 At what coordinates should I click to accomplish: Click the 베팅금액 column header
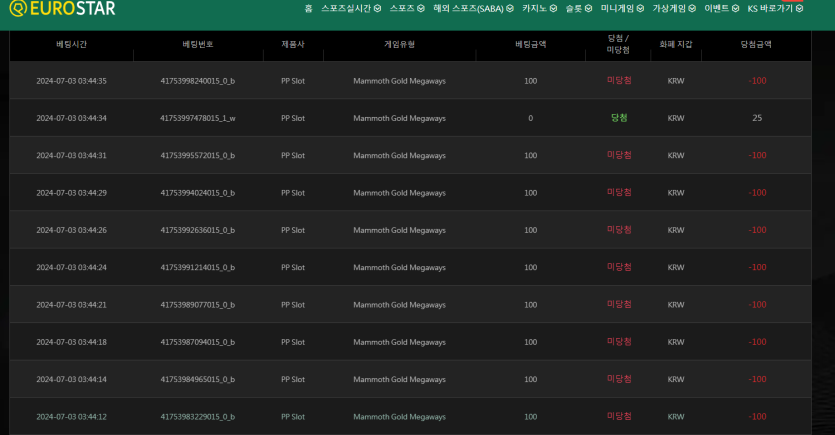coord(530,44)
